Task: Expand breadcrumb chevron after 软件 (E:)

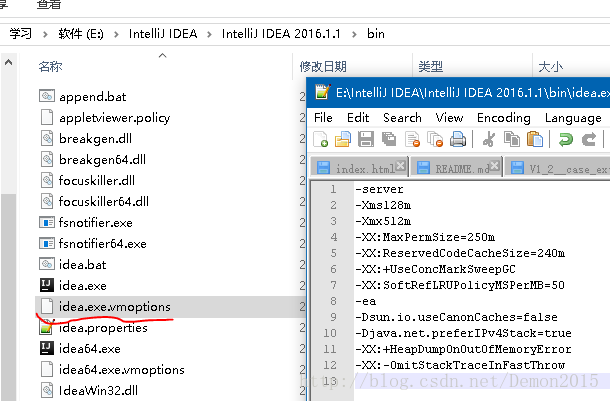Action: click(116, 34)
